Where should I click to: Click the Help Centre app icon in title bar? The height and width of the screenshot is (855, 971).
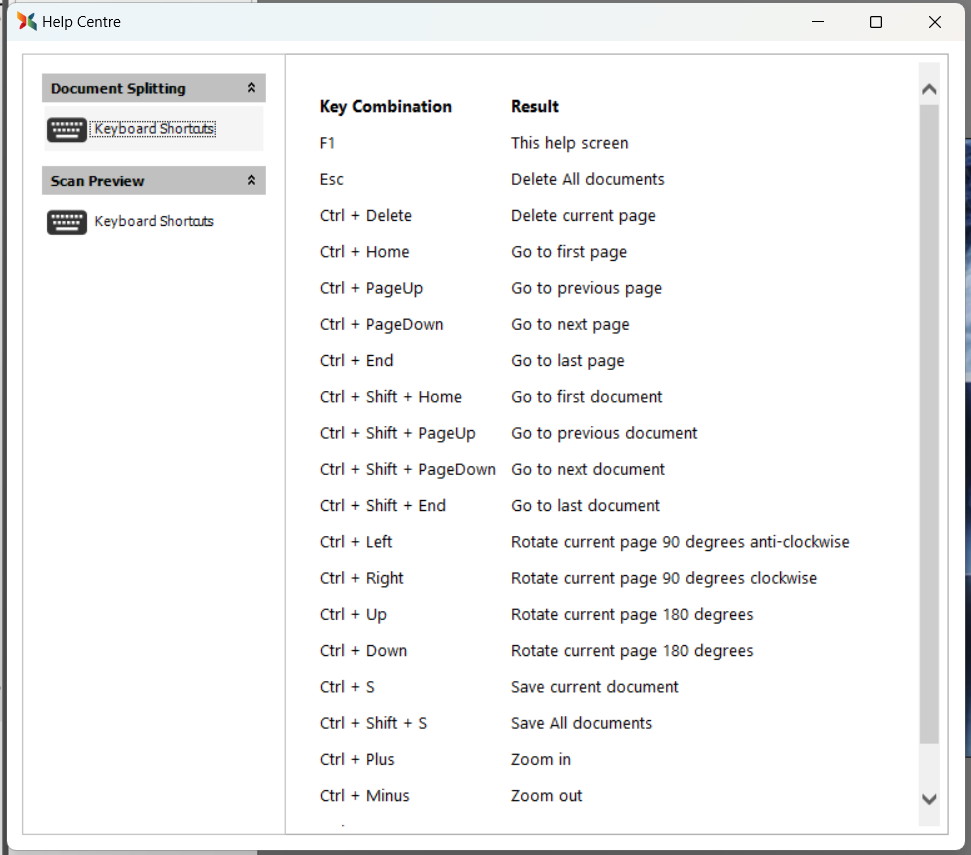pos(27,22)
